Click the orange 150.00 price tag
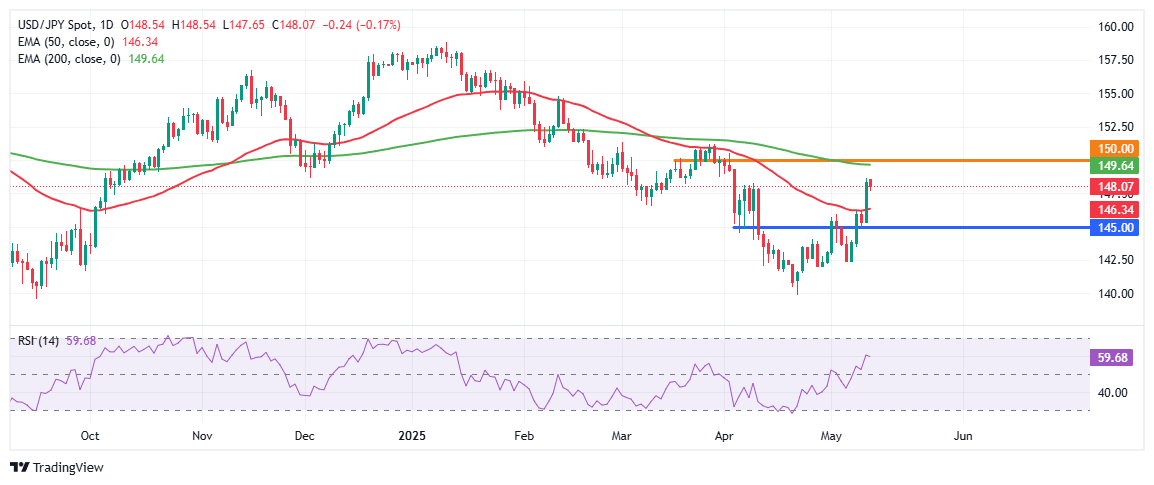 [x=1111, y=148]
